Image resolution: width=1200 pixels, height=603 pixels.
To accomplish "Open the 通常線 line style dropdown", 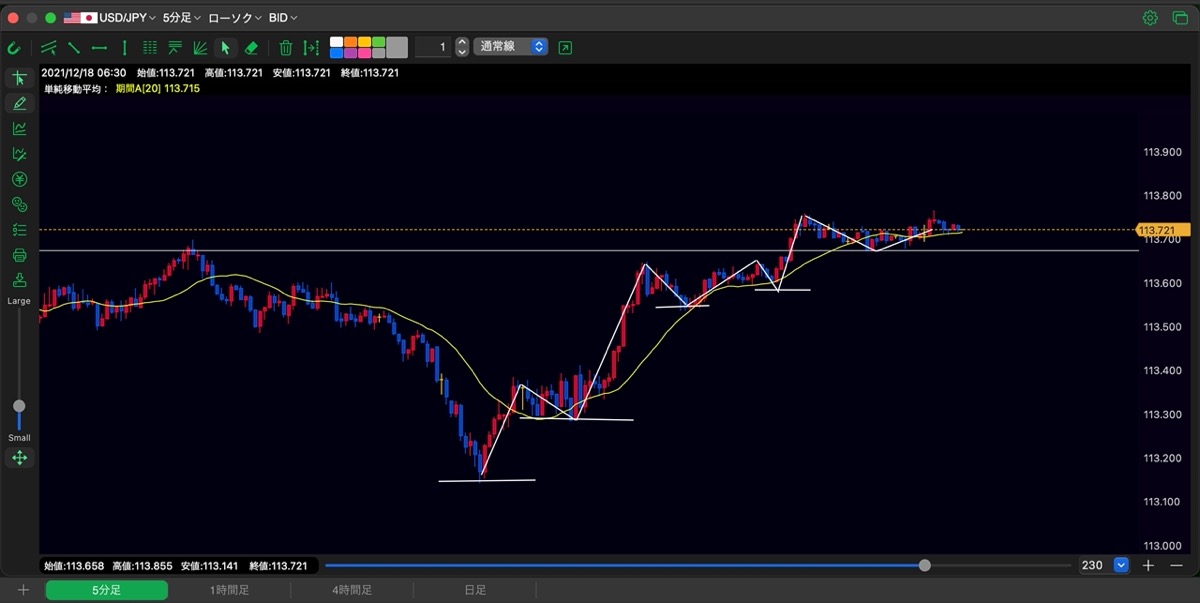I will tap(511, 47).
